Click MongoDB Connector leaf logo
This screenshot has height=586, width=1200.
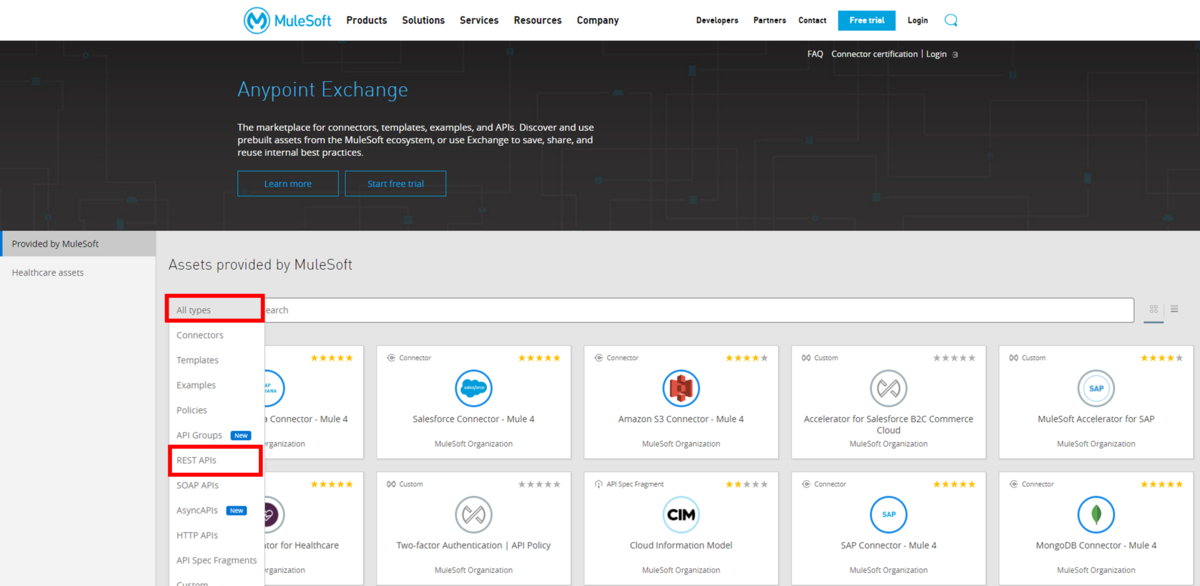click(x=1096, y=515)
